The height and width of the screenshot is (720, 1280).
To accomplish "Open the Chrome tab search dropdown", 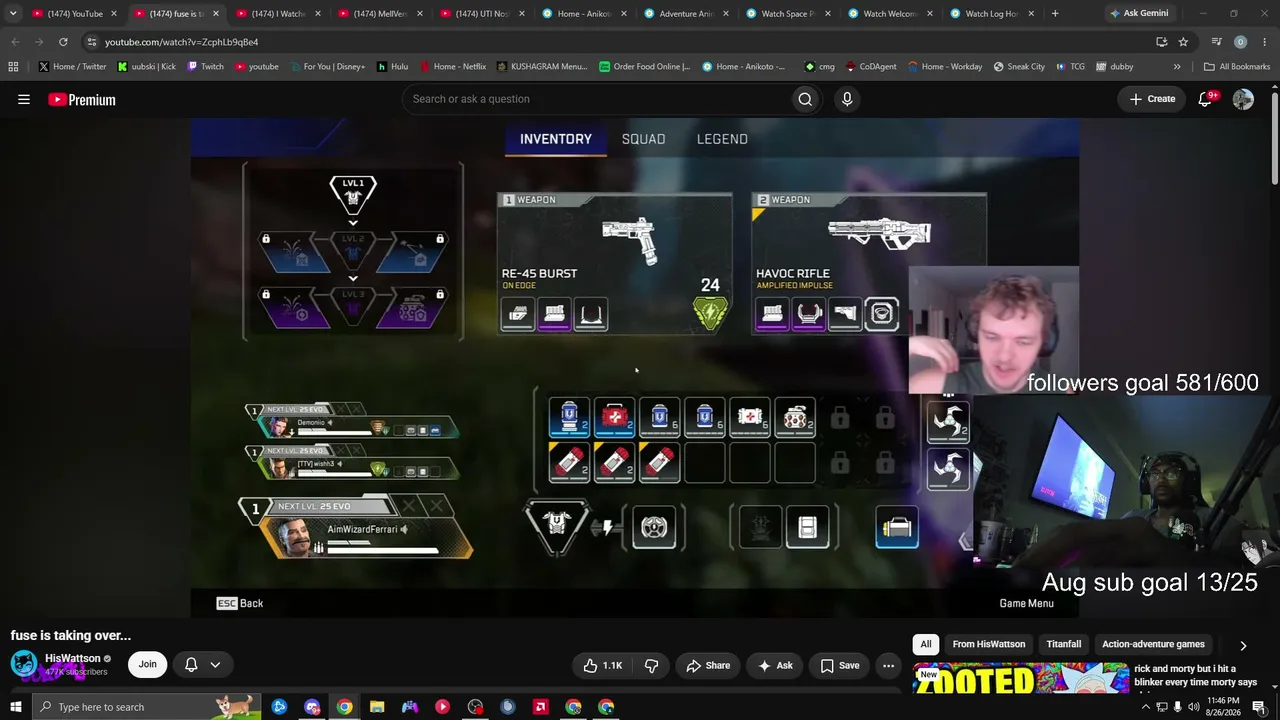I will pos(13,14).
